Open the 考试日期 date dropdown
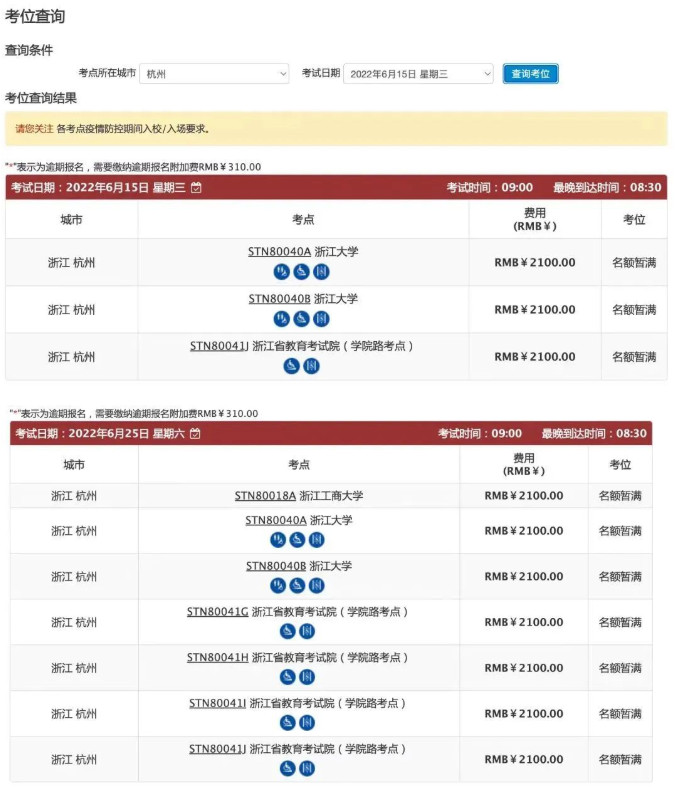The height and width of the screenshot is (788, 675). pyautogui.click(x=418, y=74)
